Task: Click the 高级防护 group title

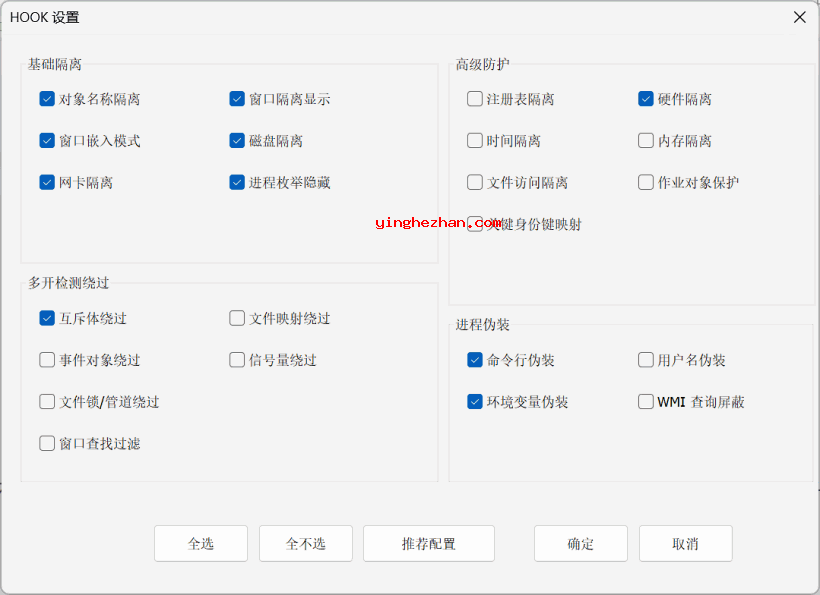Action: coord(482,64)
